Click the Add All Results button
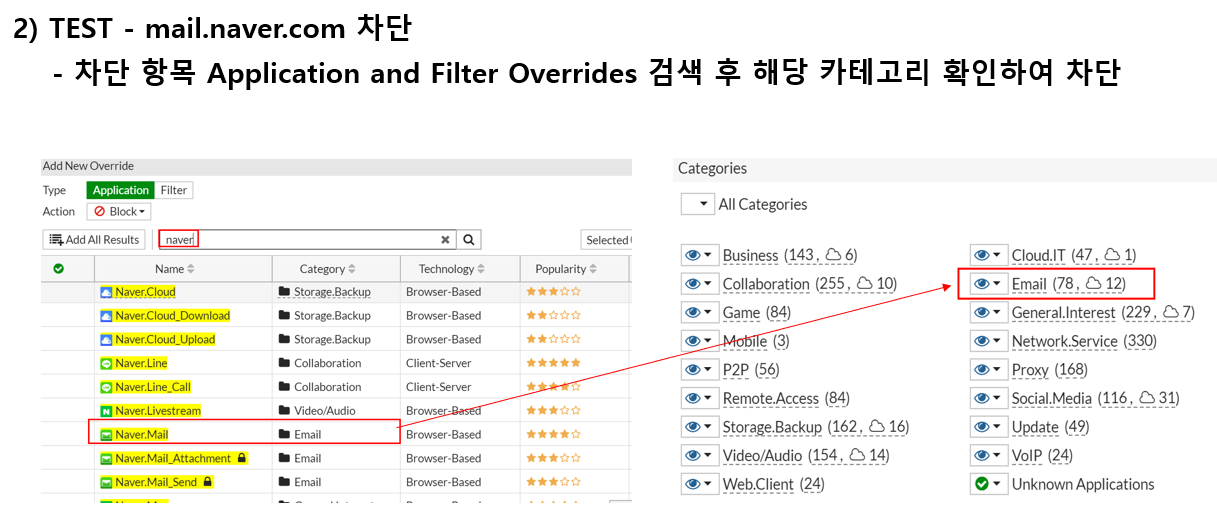 (x=94, y=240)
